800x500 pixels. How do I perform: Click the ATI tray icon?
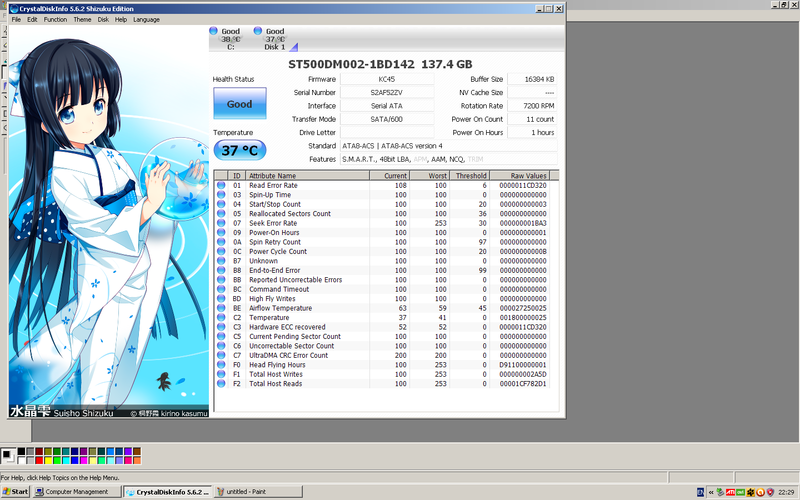click(731, 492)
